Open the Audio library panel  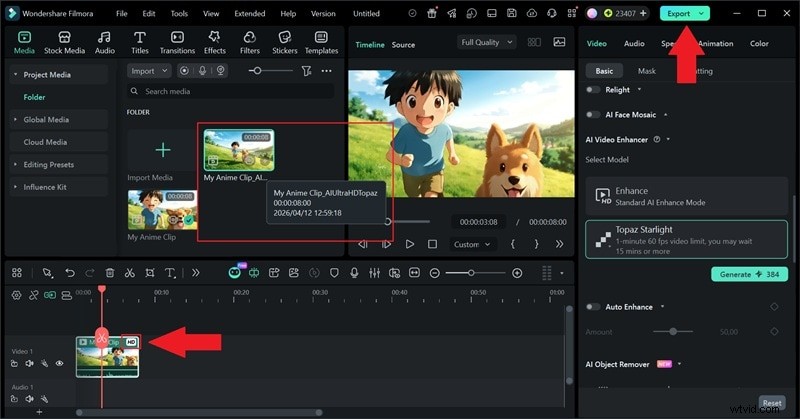point(105,42)
